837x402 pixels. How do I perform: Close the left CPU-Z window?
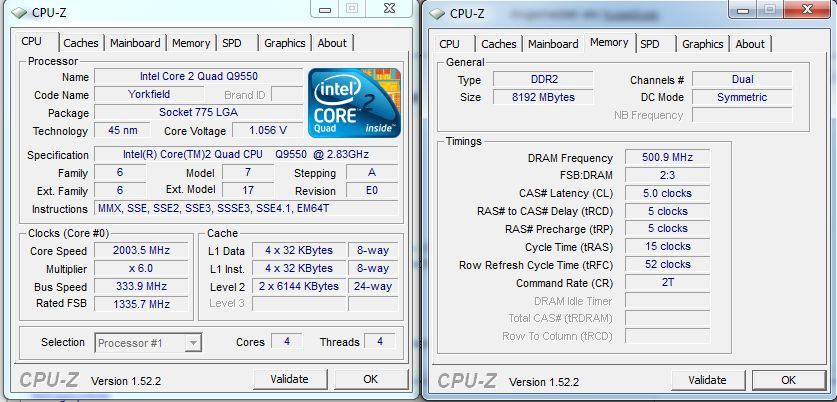coord(389,8)
